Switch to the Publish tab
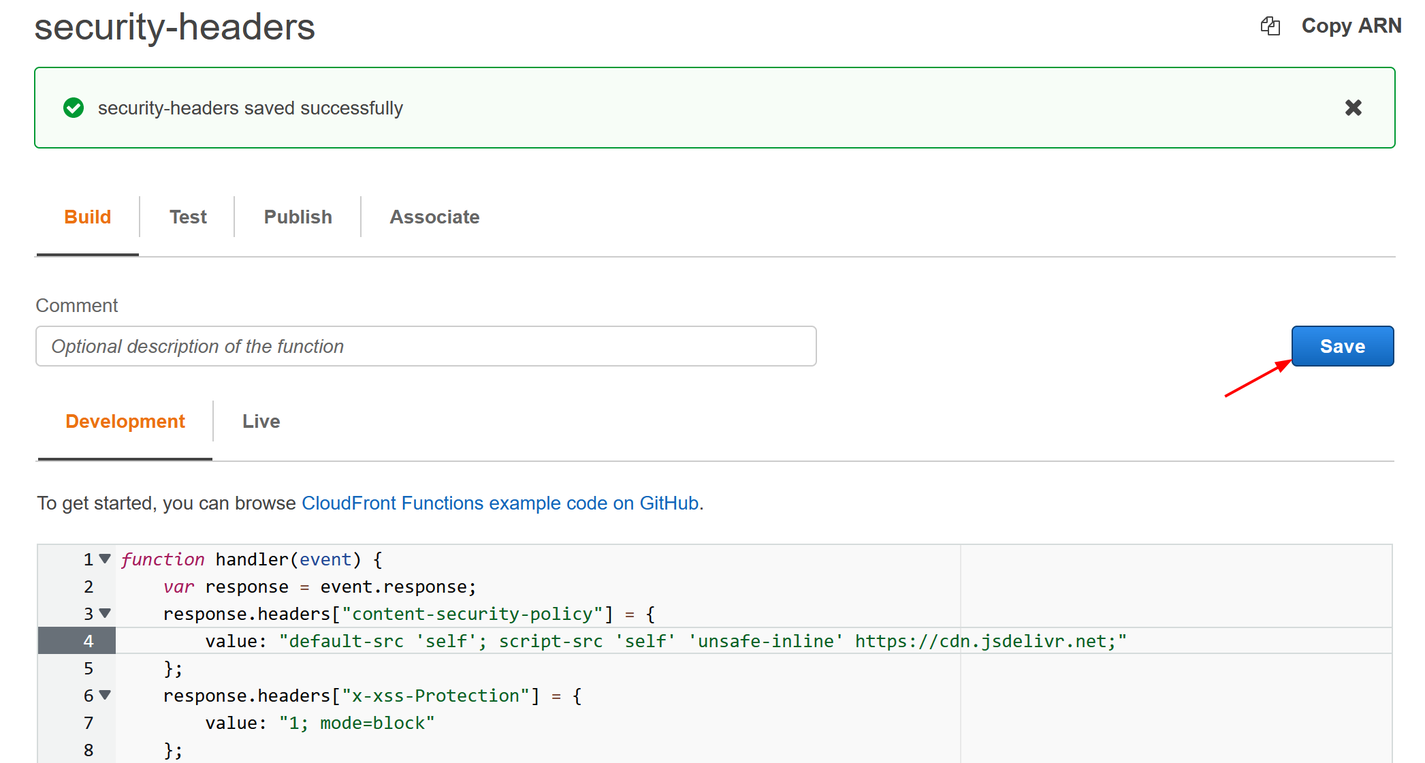 pos(297,216)
